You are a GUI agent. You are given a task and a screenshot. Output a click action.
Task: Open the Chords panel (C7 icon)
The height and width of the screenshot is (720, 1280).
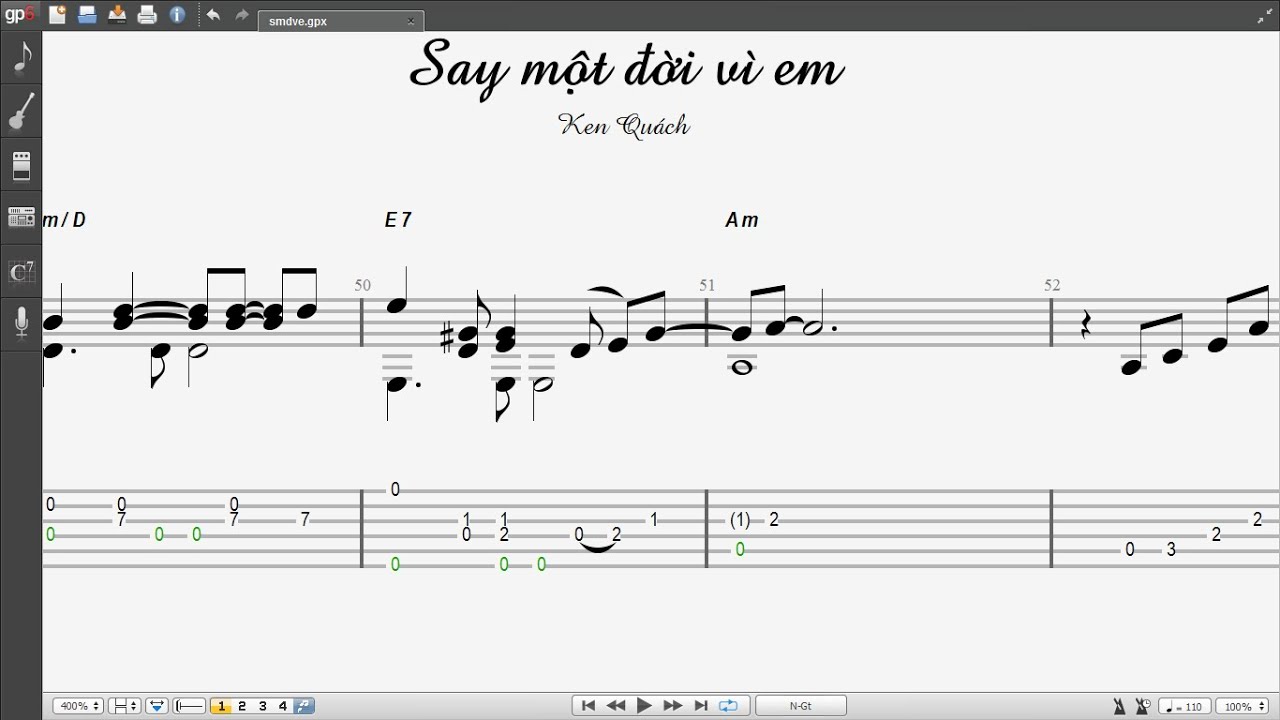tap(21, 272)
